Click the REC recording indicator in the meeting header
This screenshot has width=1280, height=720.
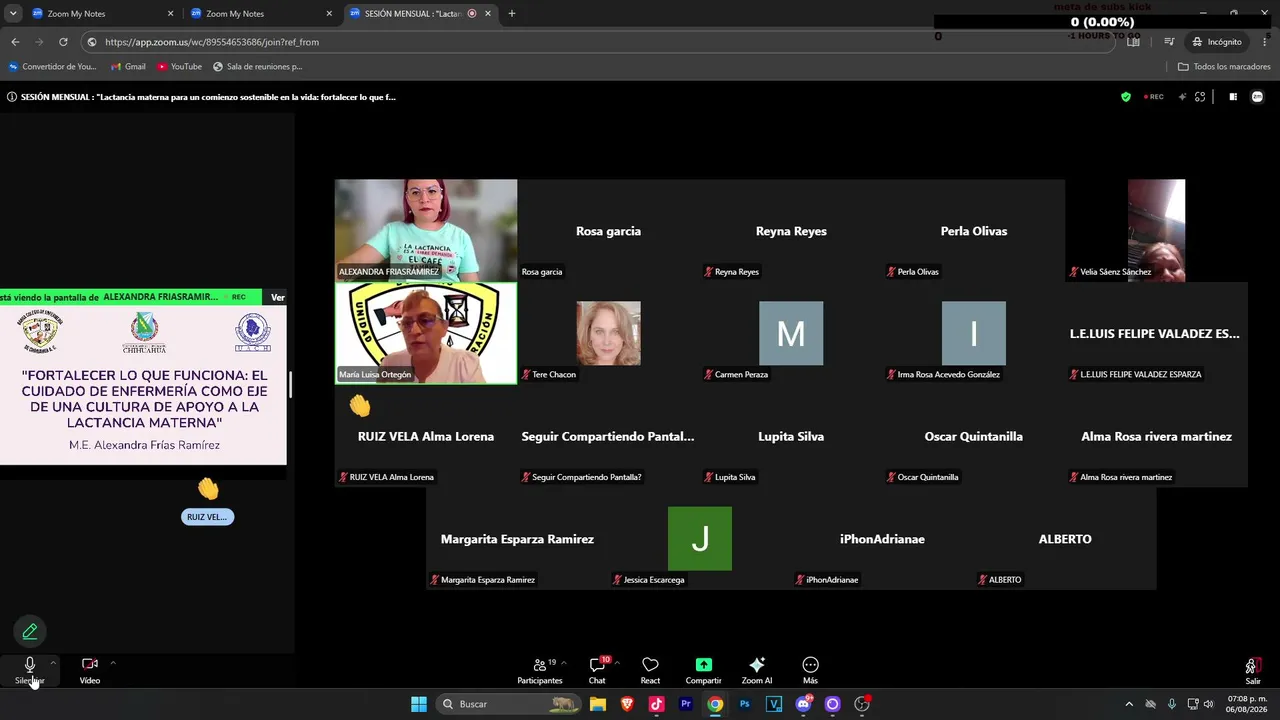(x=1154, y=97)
